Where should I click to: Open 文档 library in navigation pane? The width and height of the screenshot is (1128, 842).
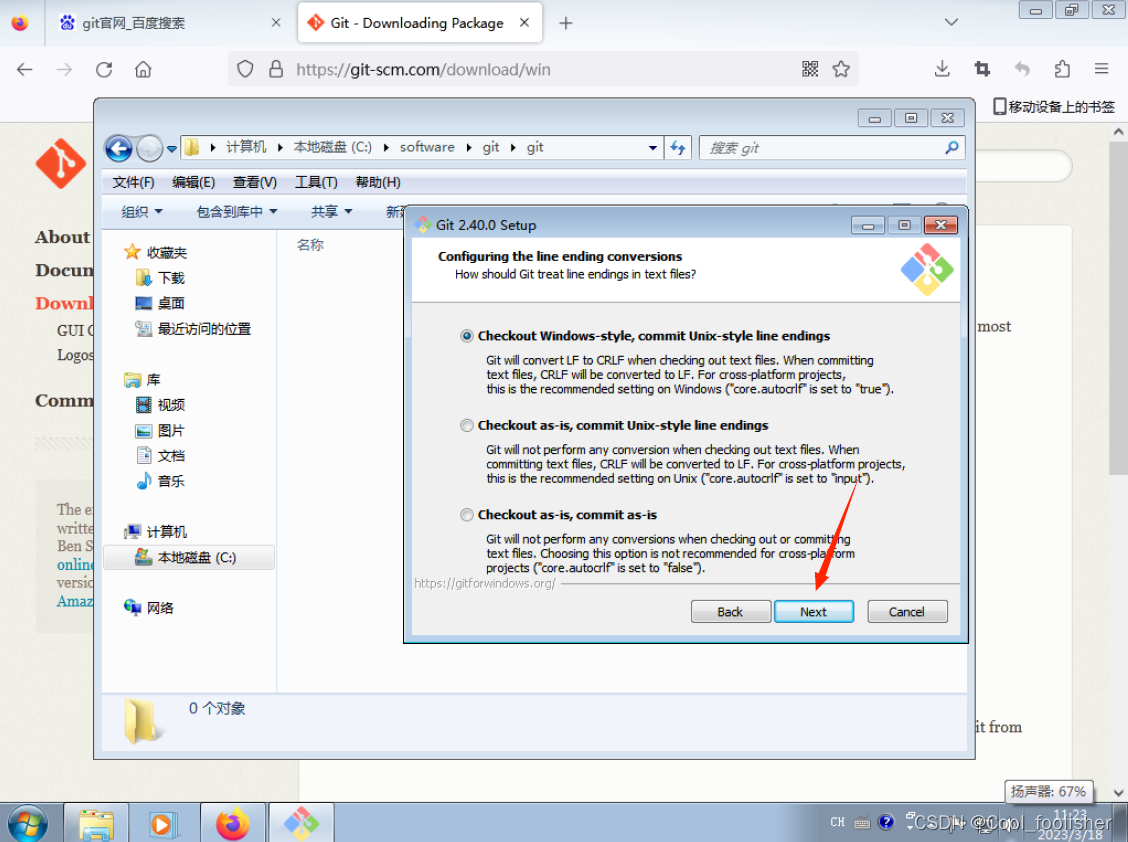coord(171,456)
